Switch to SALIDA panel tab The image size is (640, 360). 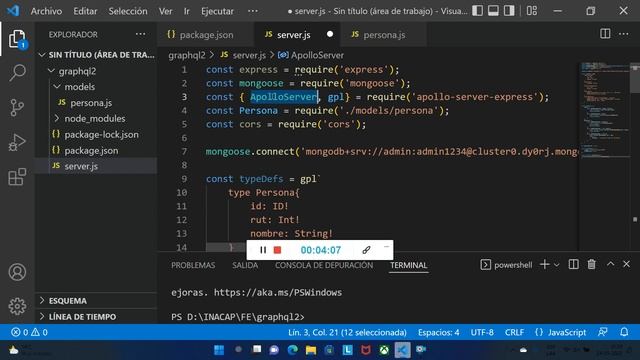click(x=245, y=265)
